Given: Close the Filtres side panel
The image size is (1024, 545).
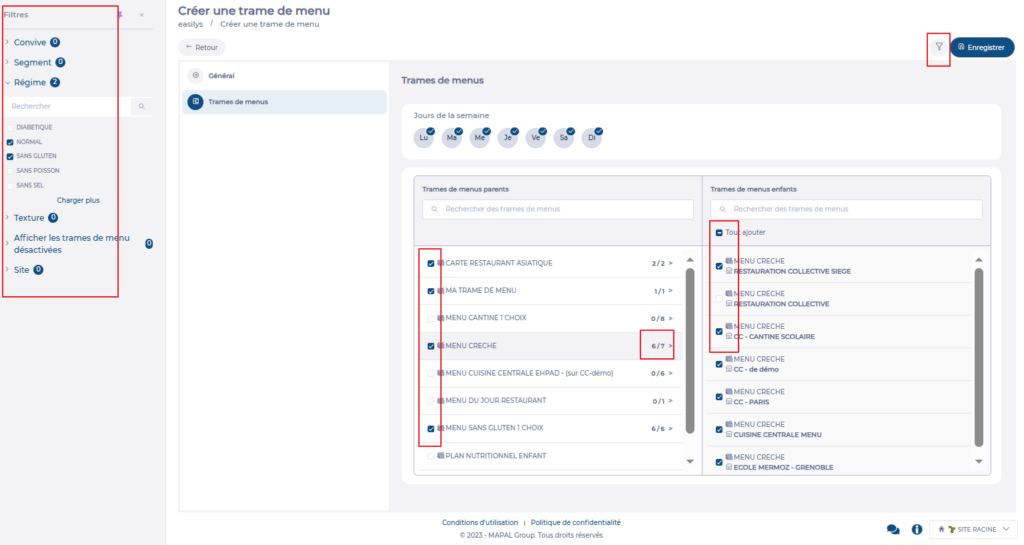Looking at the screenshot, I should coord(141,15).
